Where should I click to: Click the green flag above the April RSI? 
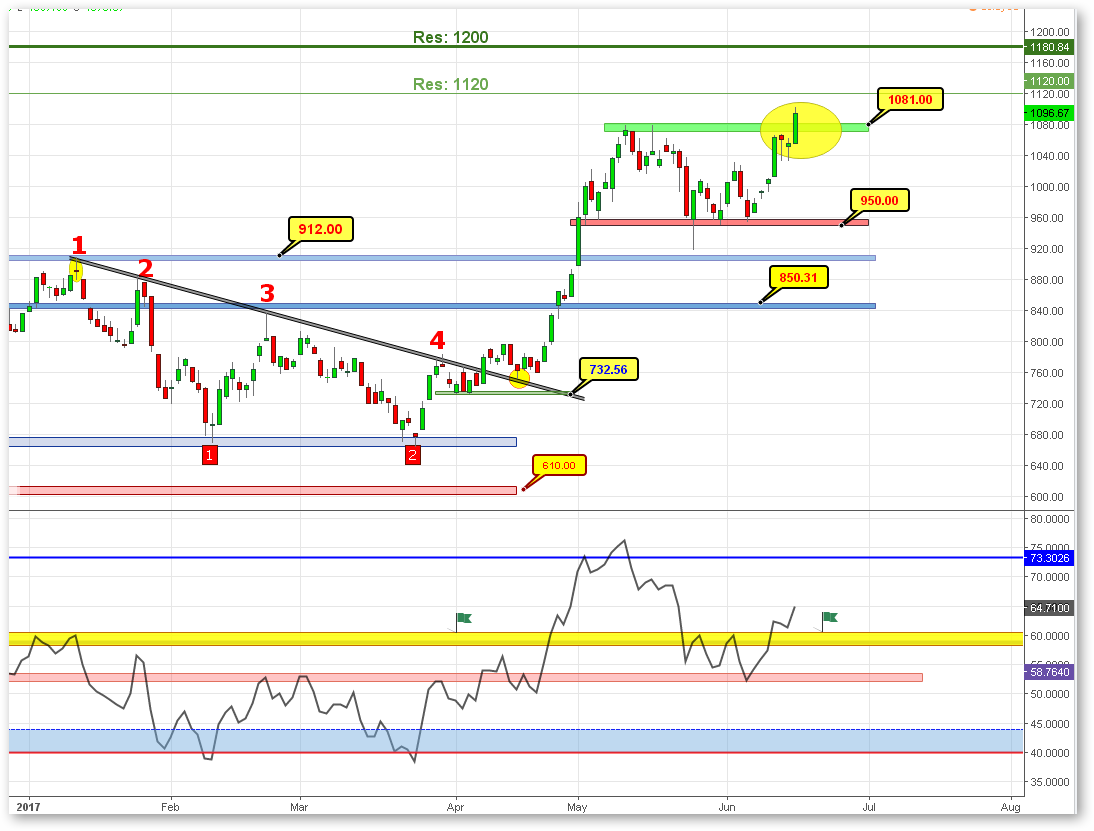click(x=464, y=618)
